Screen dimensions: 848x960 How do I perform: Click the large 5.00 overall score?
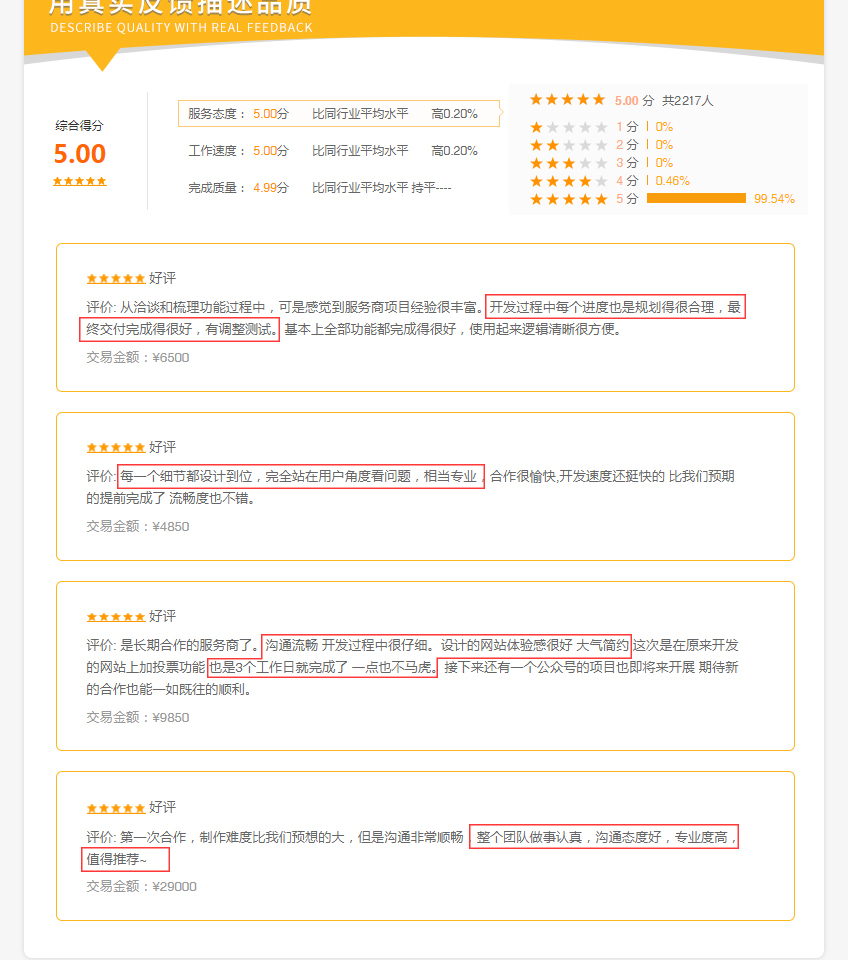[x=80, y=154]
